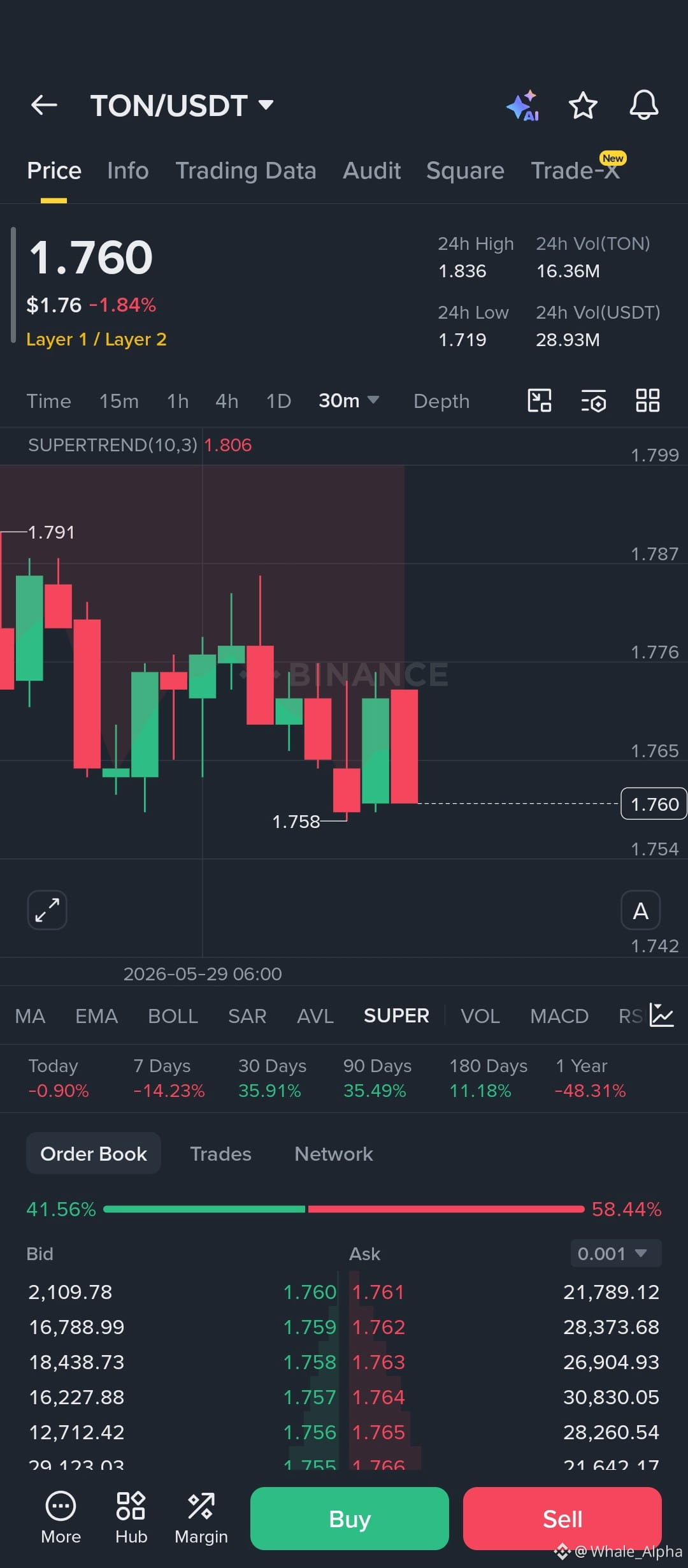
Task: Open the Square tab
Action: pyautogui.click(x=465, y=171)
